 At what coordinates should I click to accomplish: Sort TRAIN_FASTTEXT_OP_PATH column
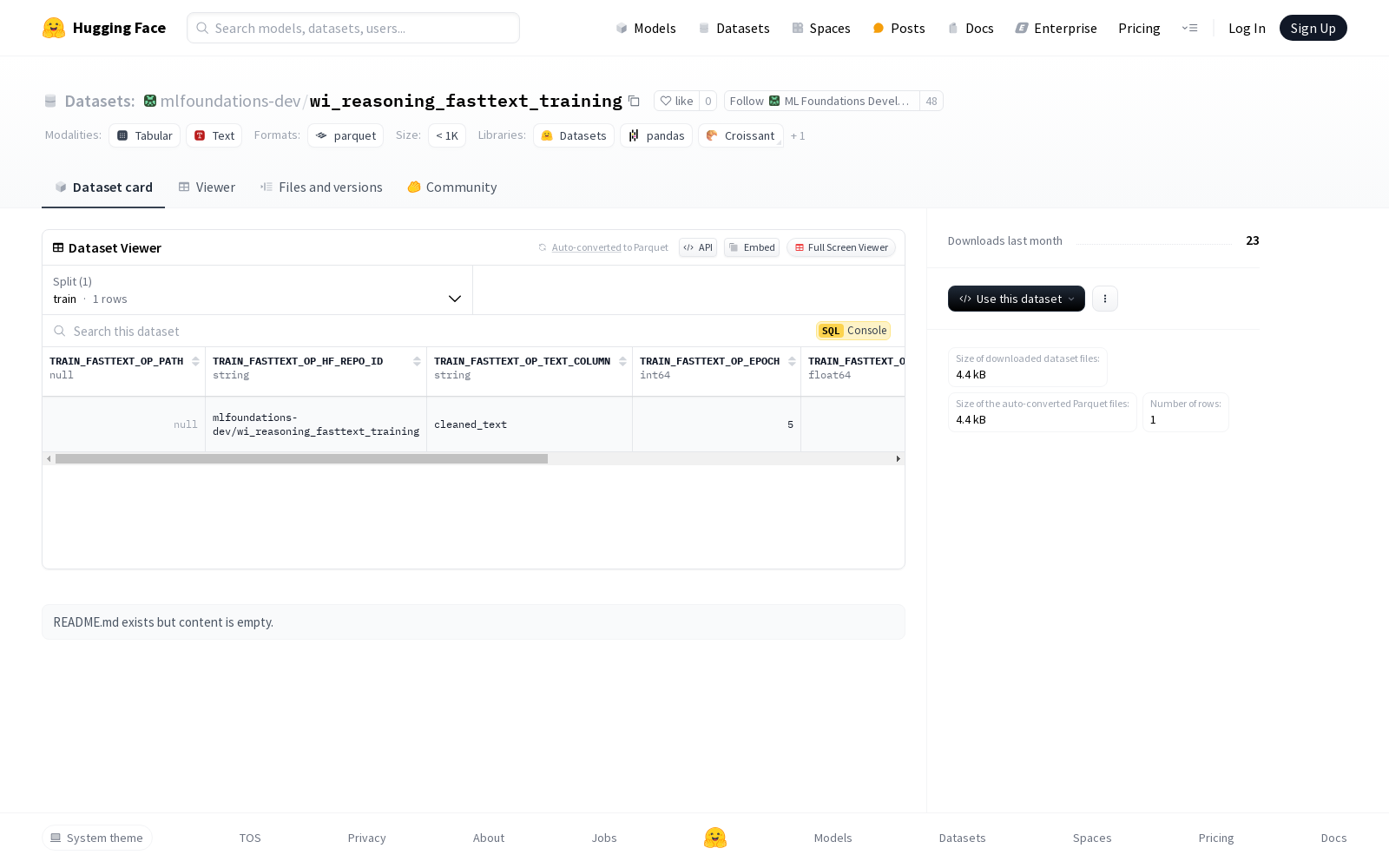pos(195,361)
